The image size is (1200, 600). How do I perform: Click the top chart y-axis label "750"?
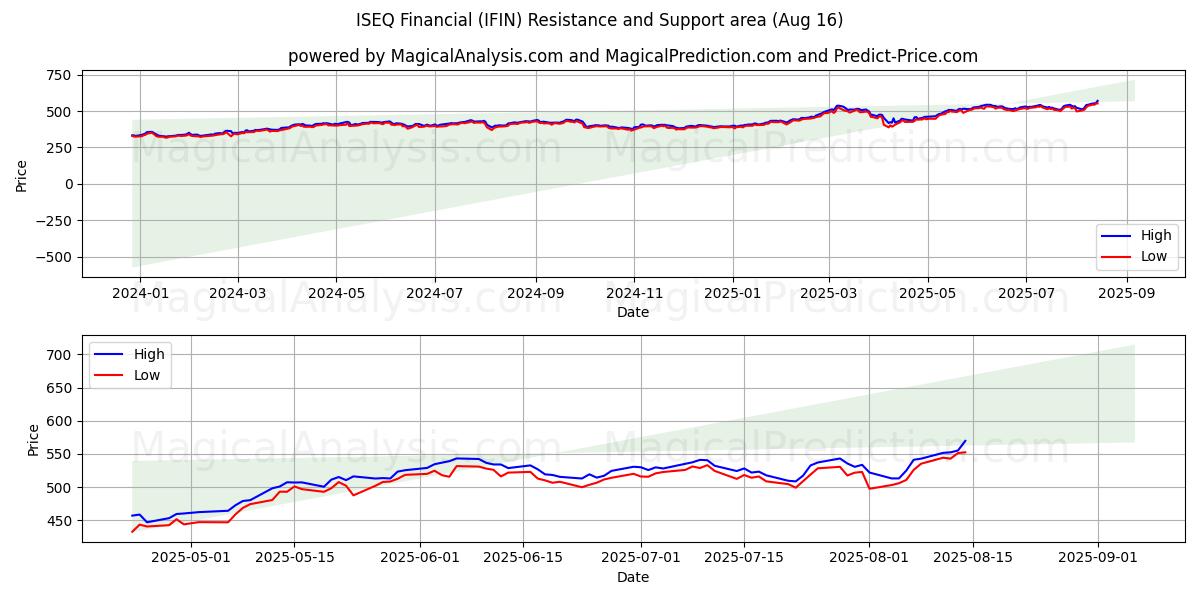(x=58, y=75)
